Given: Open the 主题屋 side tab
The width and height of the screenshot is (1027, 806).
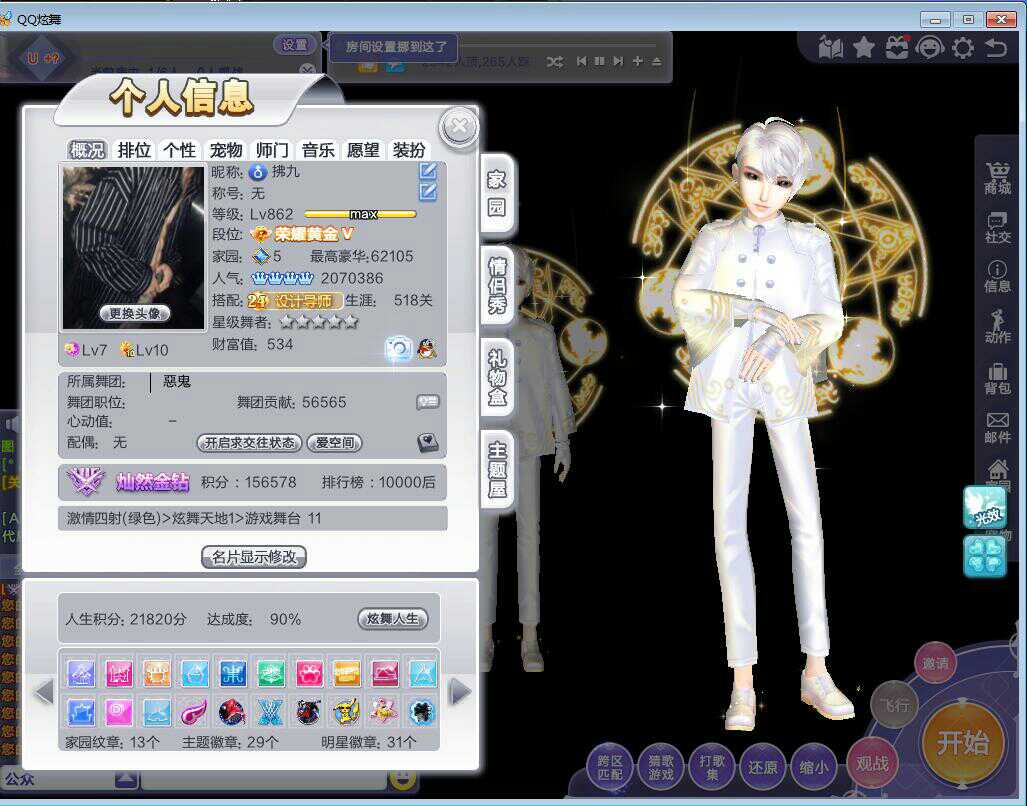Looking at the screenshot, I should click(496, 469).
